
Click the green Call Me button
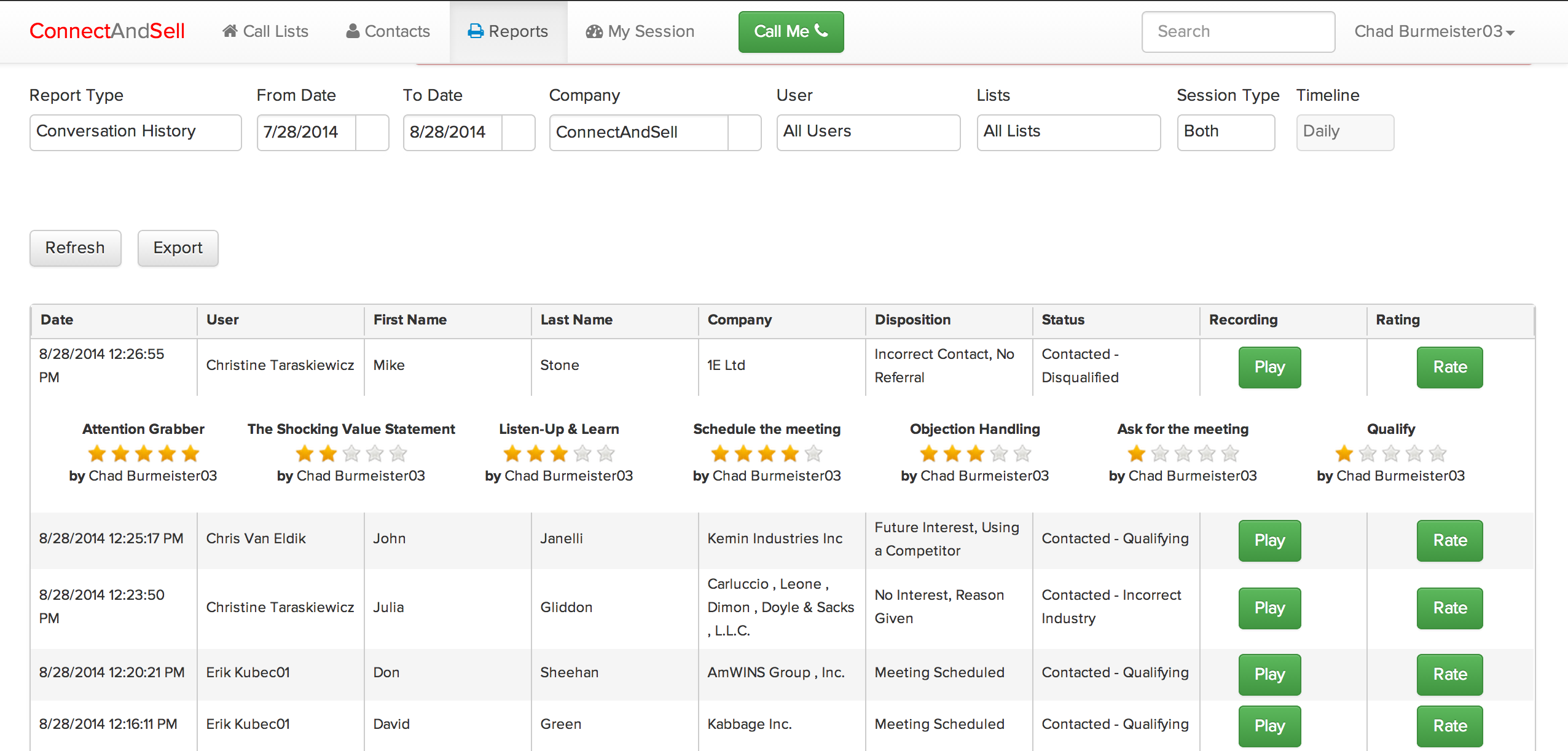click(x=790, y=31)
